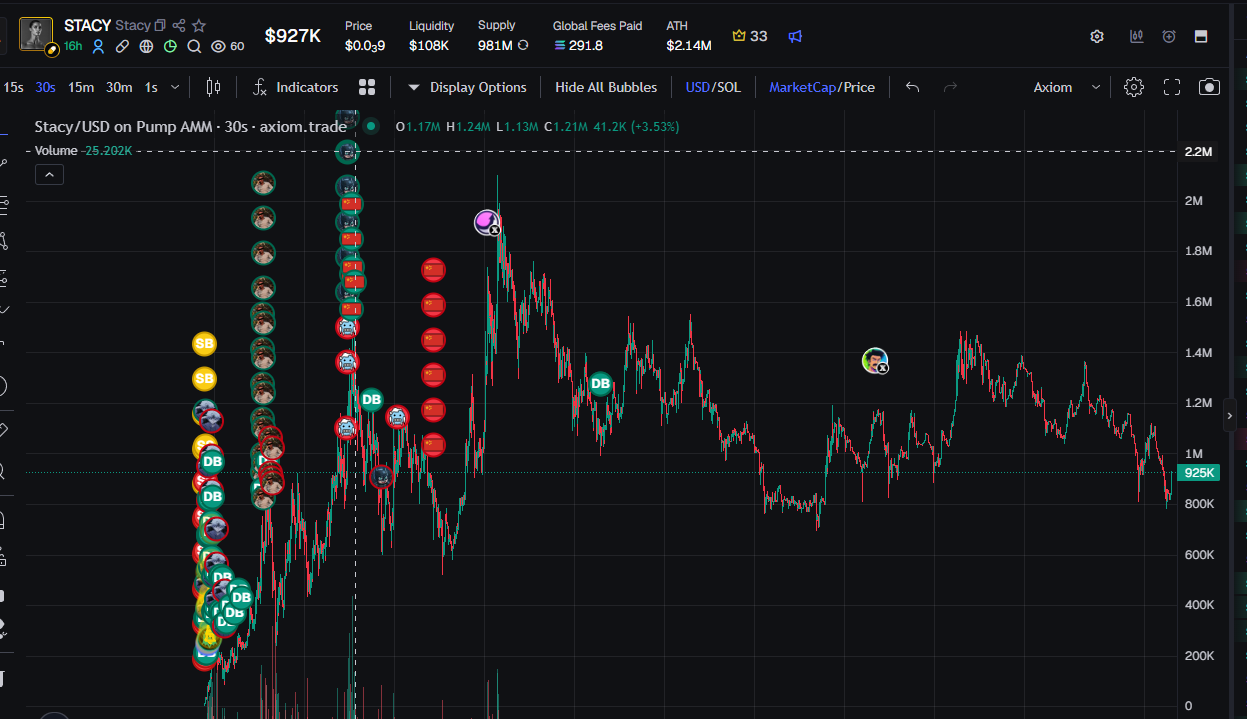This screenshot has height=719, width=1247.
Task: Take a chart snapshot with the camera
Action: click(1209, 87)
